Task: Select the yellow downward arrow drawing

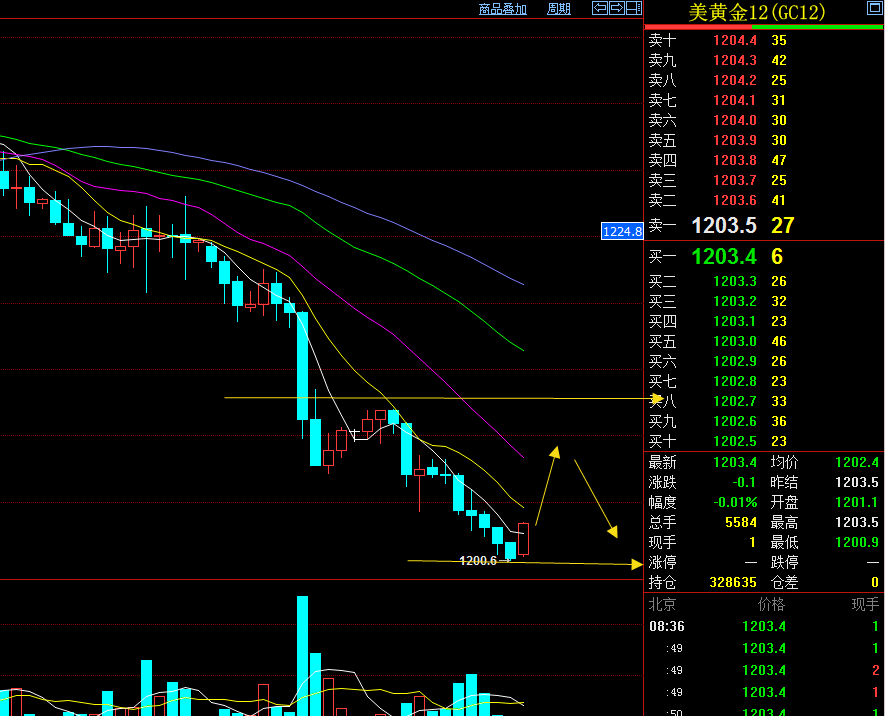Action: (597, 498)
